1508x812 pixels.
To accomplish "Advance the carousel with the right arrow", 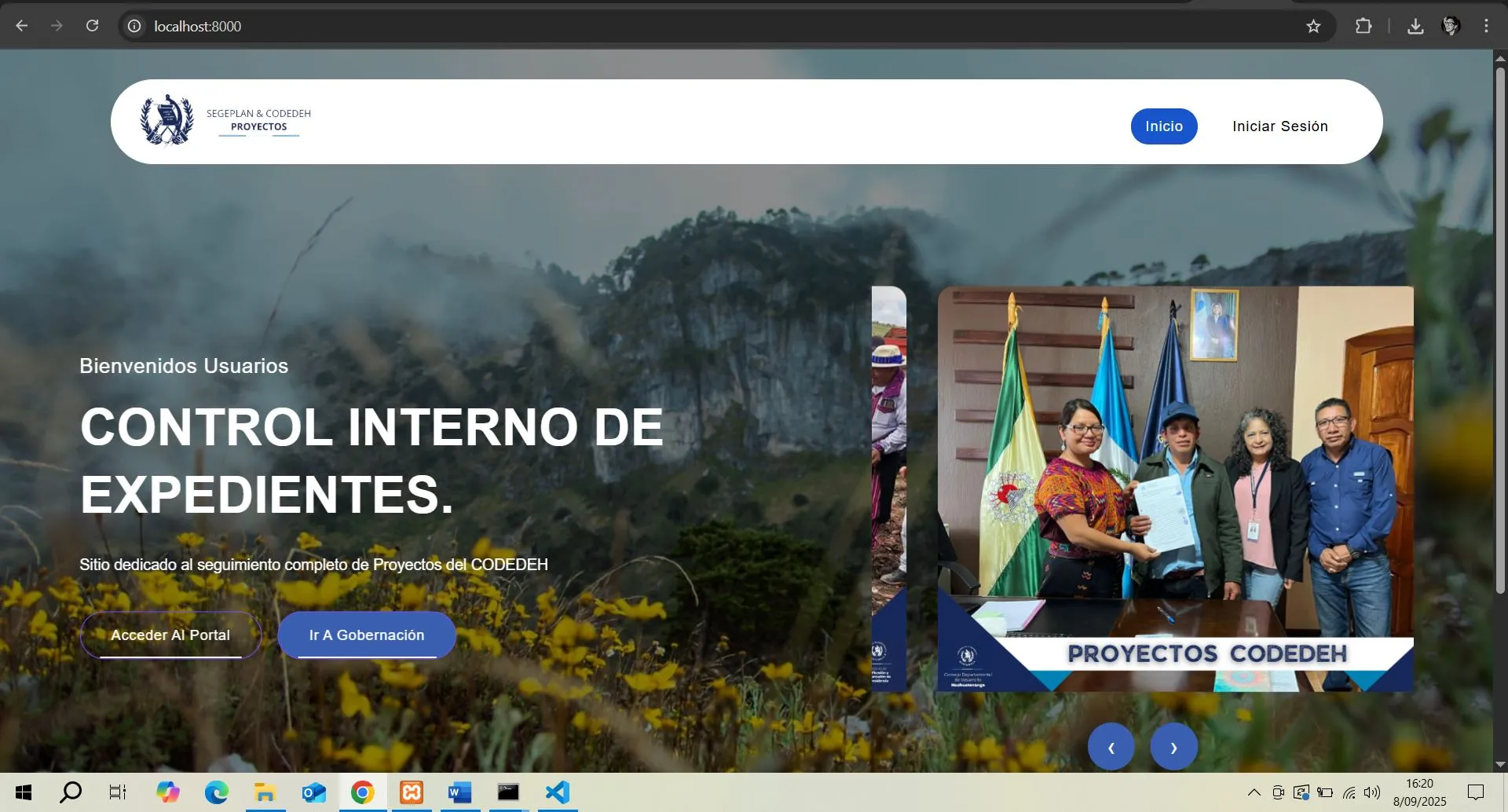I will (1173, 746).
